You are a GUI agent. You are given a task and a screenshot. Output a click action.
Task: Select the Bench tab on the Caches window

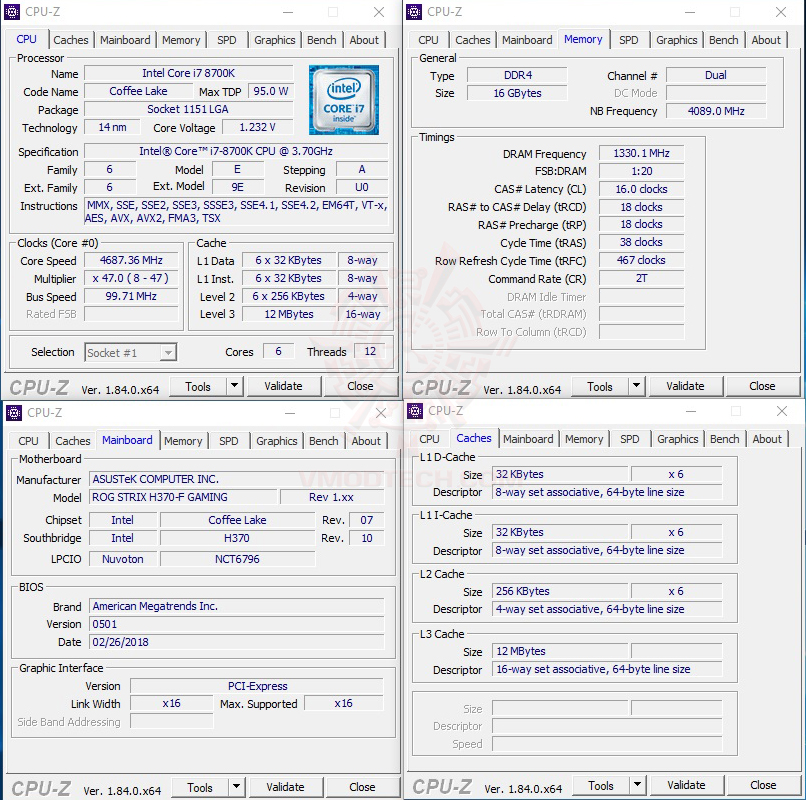[x=724, y=439]
